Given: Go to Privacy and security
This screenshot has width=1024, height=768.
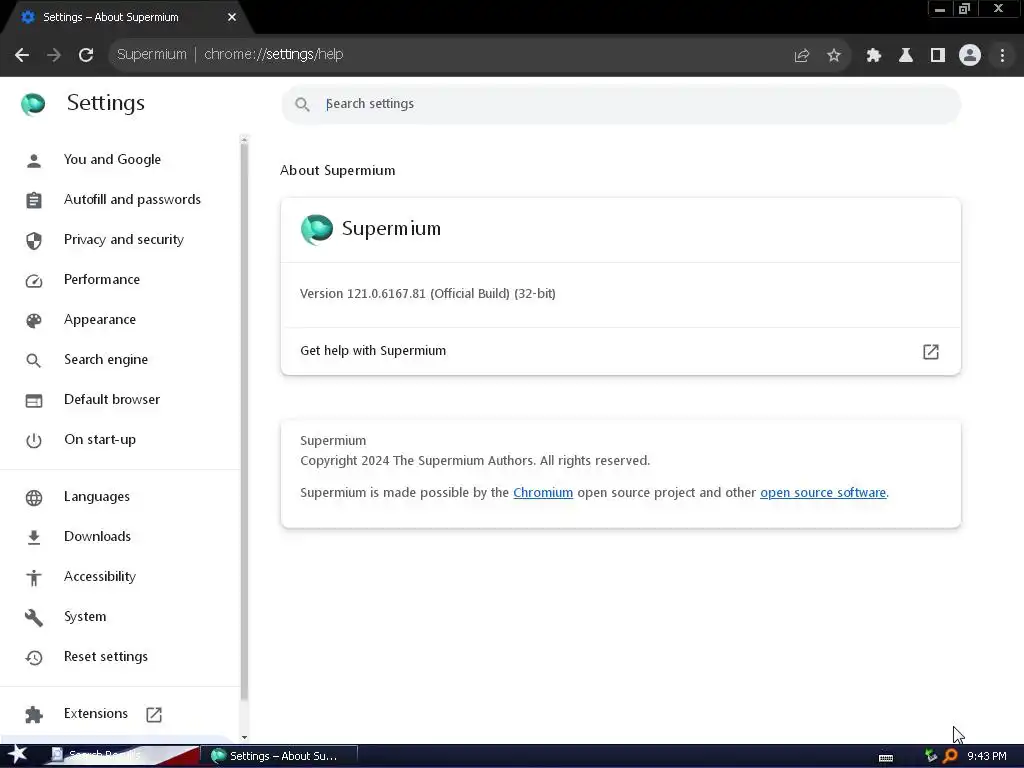Looking at the screenshot, I should pyautogui.click(x=123, y=239).
